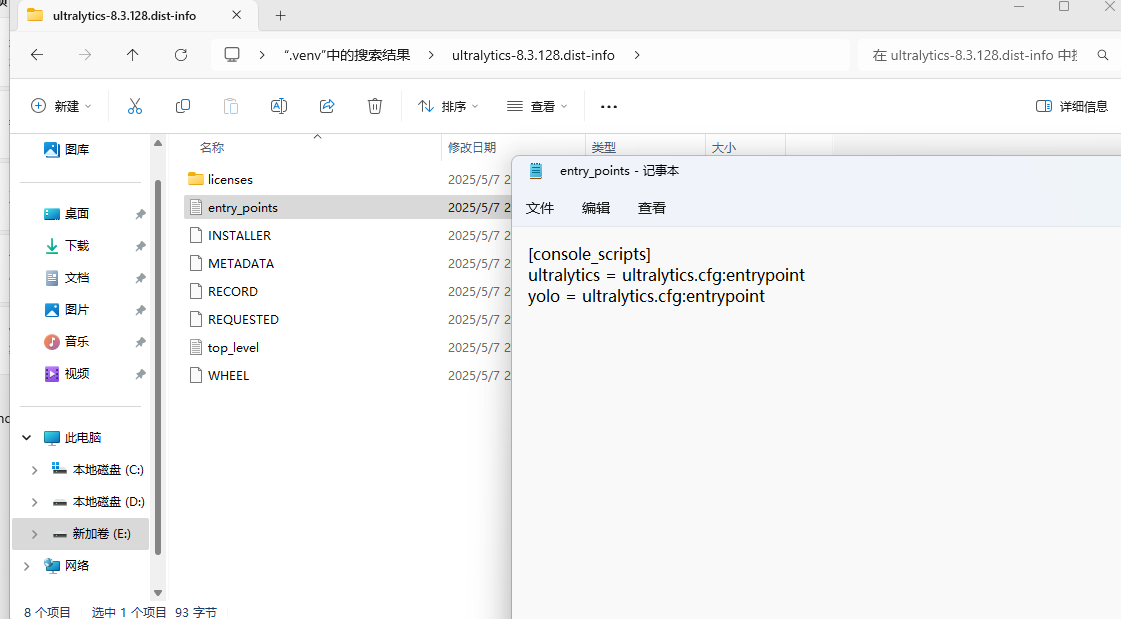Select the INSTALLER file

coord(239,235)
